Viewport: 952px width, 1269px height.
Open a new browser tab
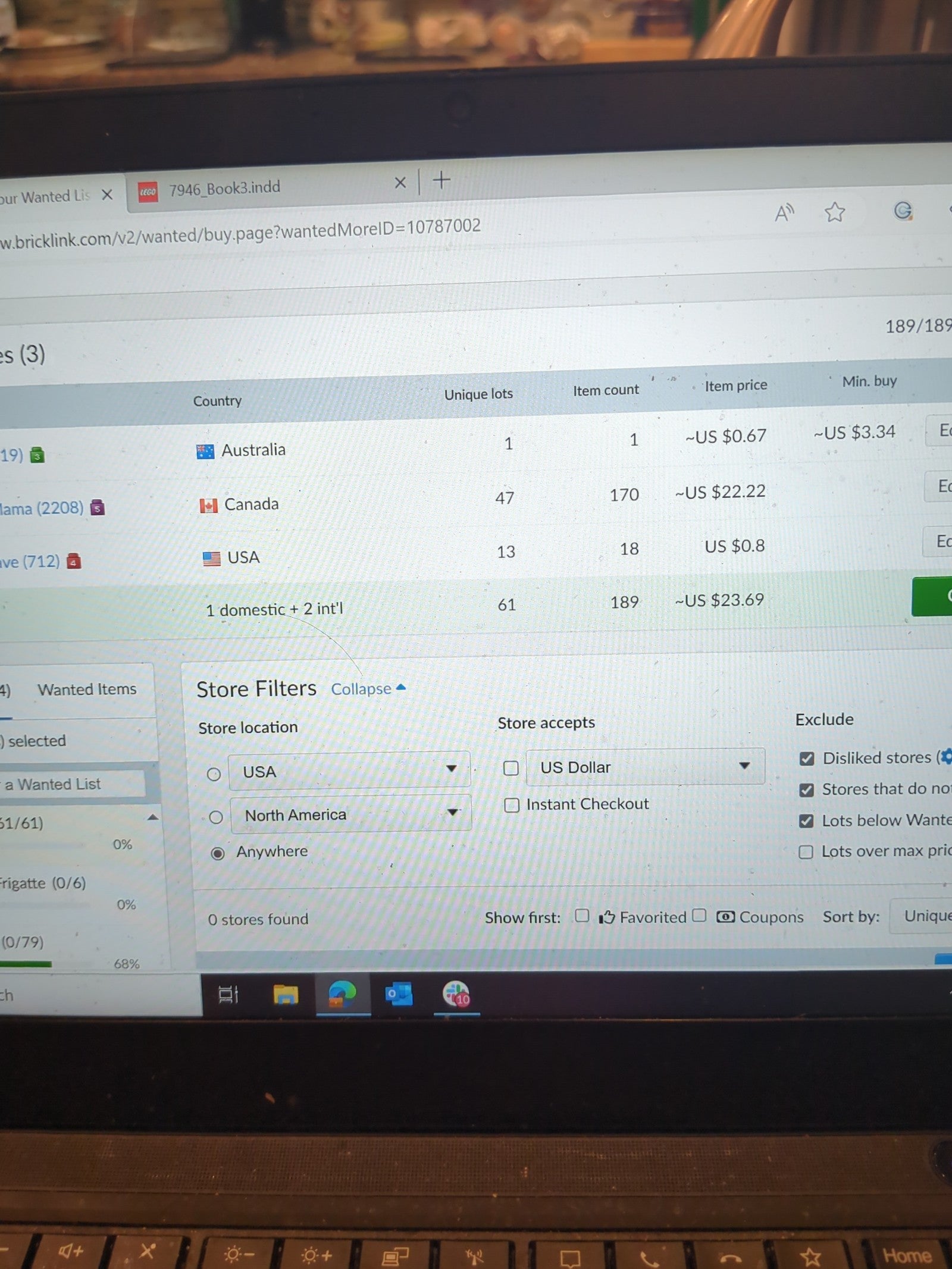[x=441, y=180]
